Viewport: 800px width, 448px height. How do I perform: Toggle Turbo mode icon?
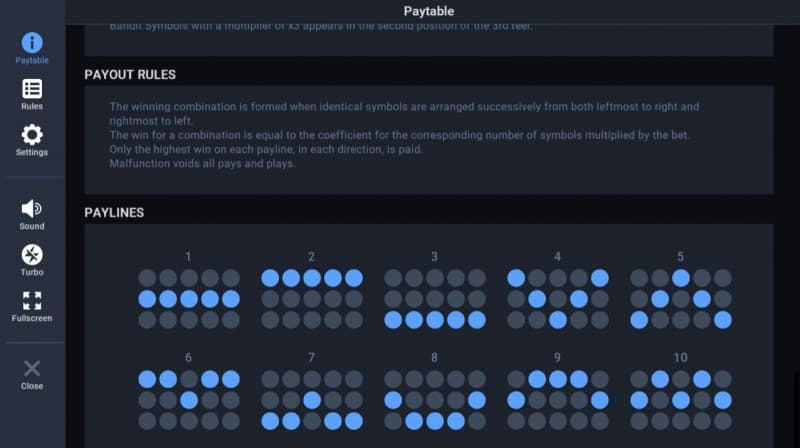pos(32,254)
